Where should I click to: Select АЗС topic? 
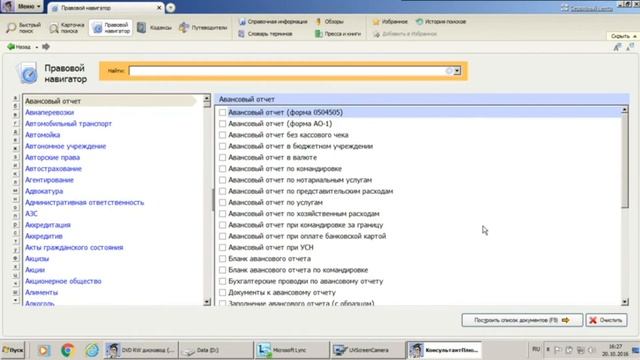click(x=31, y=213)
